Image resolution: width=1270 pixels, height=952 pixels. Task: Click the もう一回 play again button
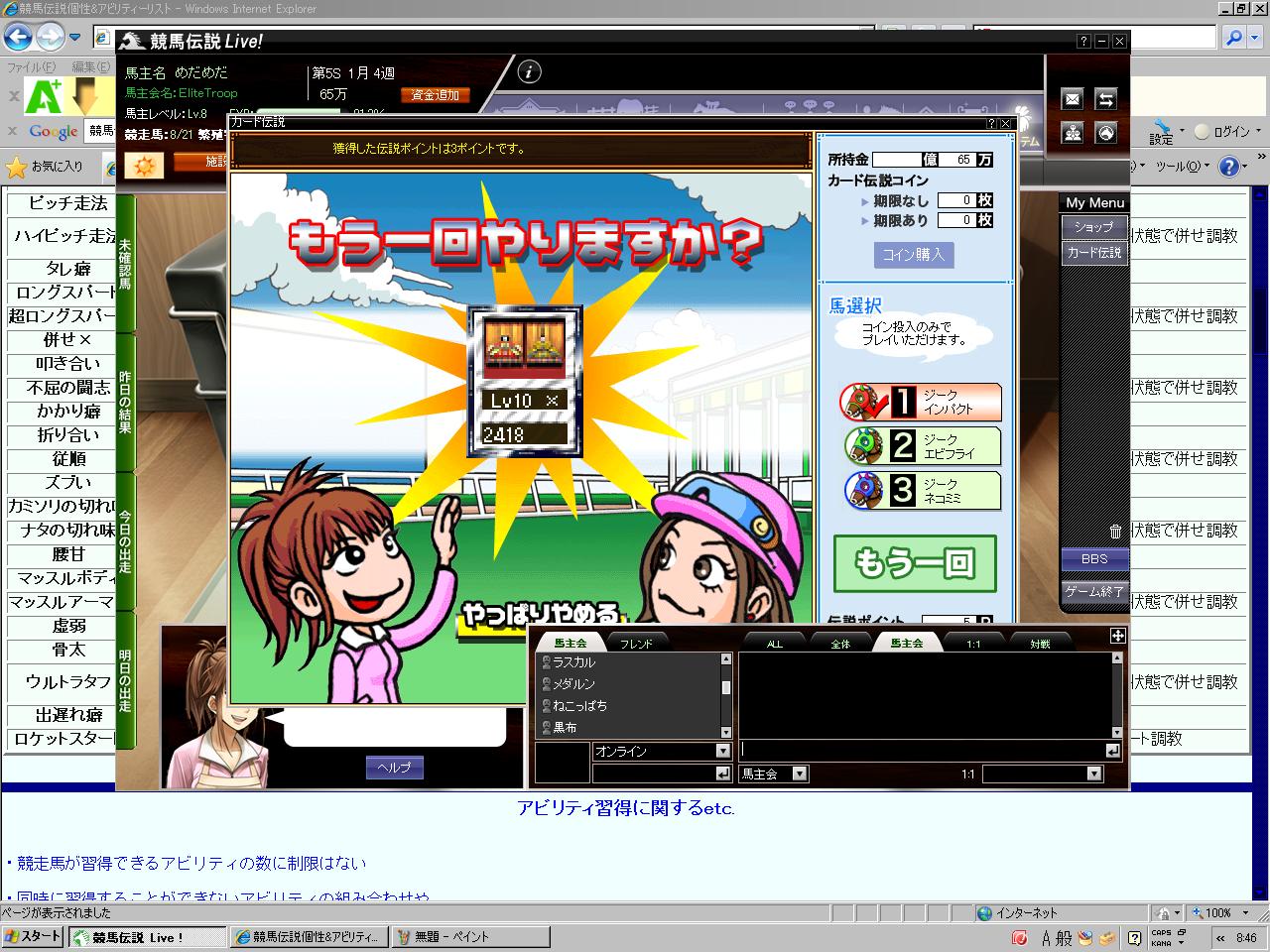click(915, 564)
